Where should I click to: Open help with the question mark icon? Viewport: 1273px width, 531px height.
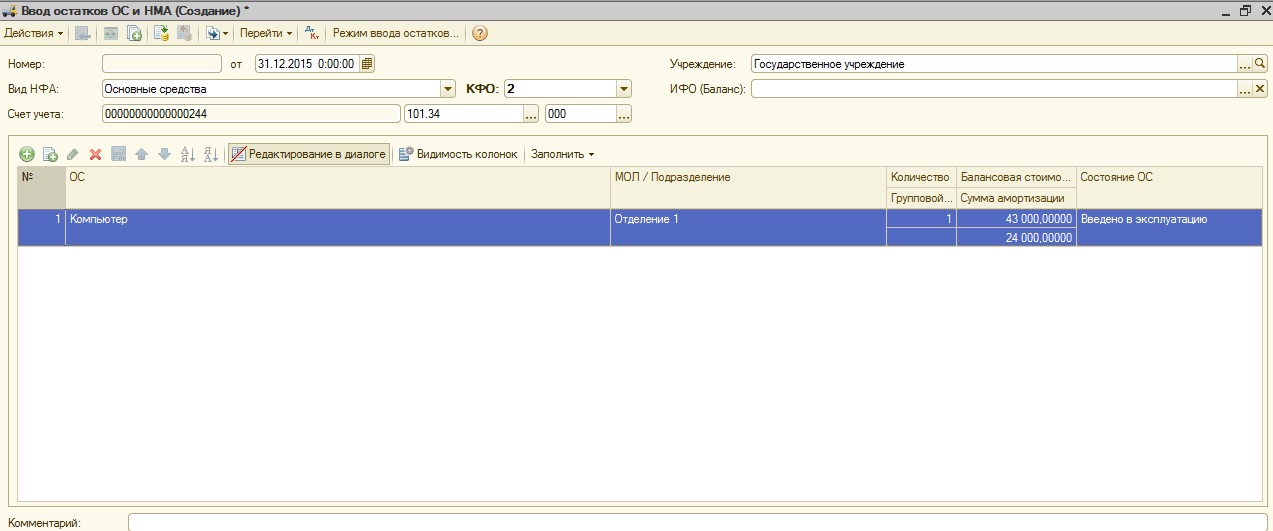tap(480, 33)
